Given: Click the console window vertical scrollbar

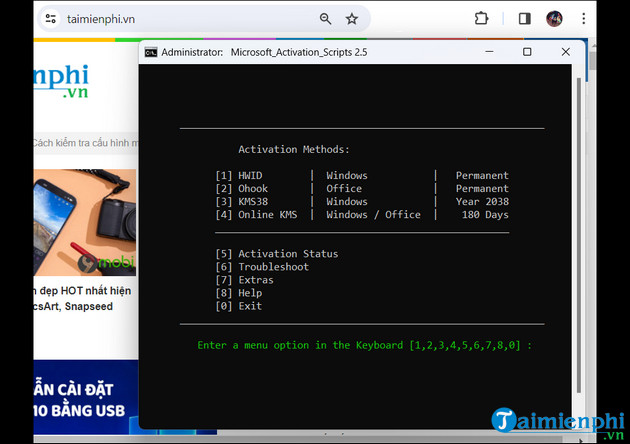Looking at the screenshot, I should point(579,235).
